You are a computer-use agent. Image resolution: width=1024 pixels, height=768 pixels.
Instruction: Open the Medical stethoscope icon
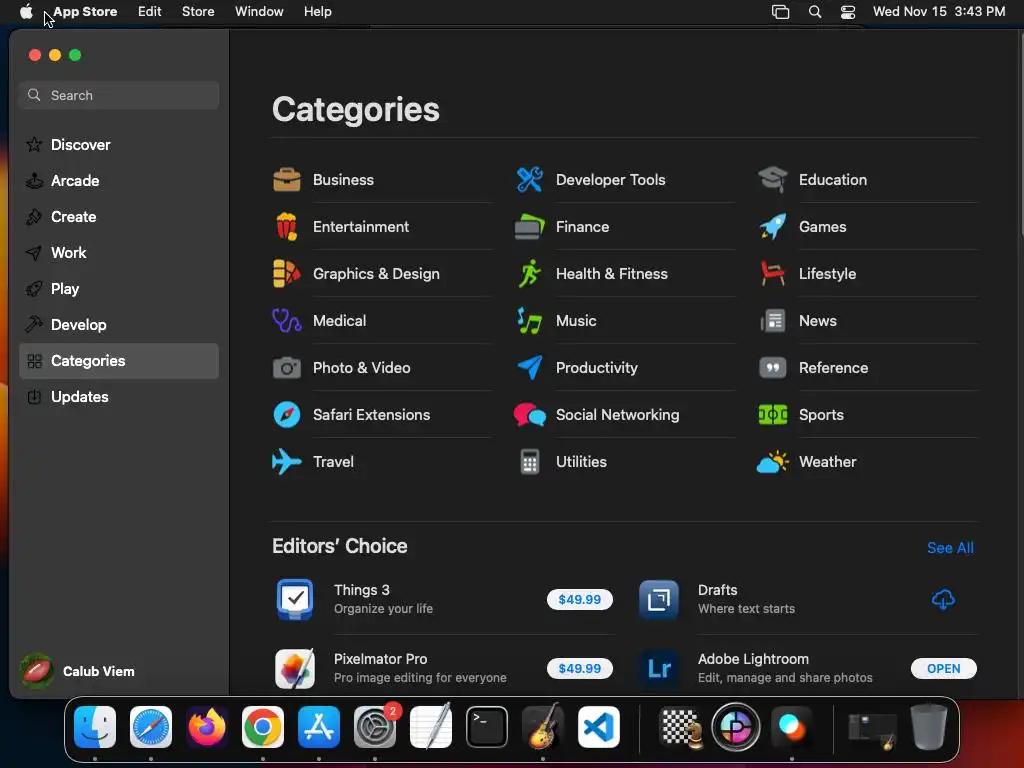pyautogui.click(x=287, y=321)
